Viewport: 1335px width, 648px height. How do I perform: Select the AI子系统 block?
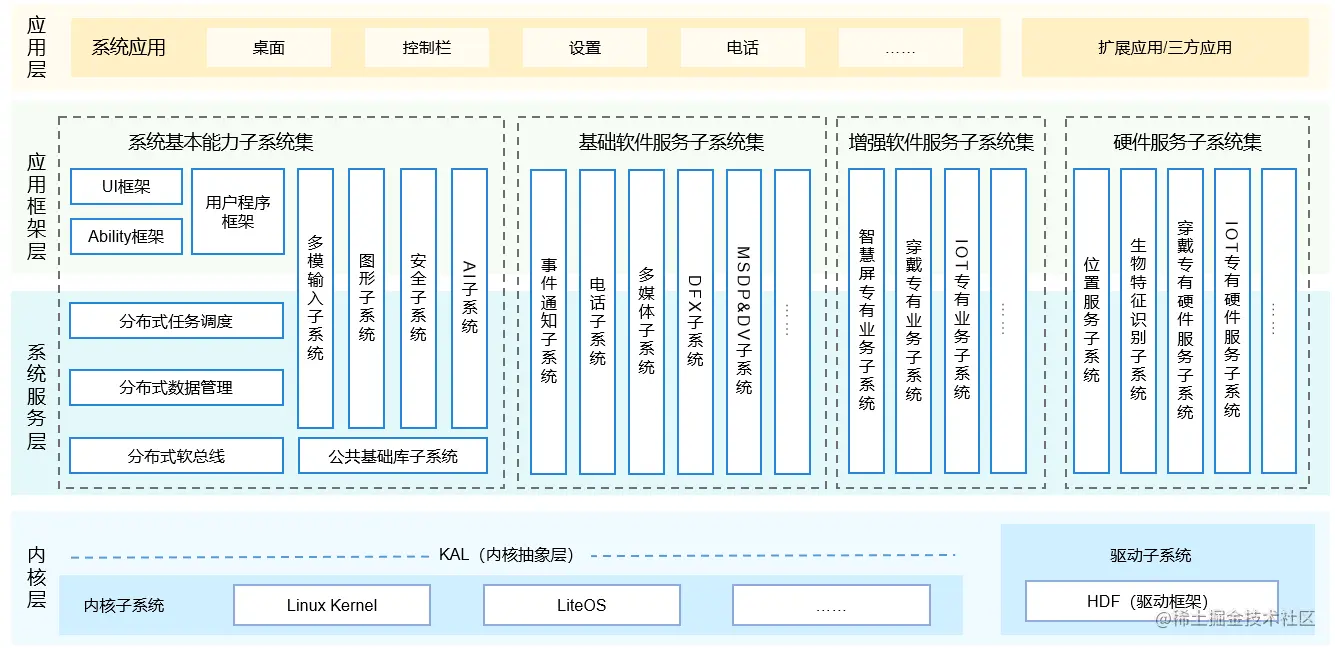(x=468, y=295)
